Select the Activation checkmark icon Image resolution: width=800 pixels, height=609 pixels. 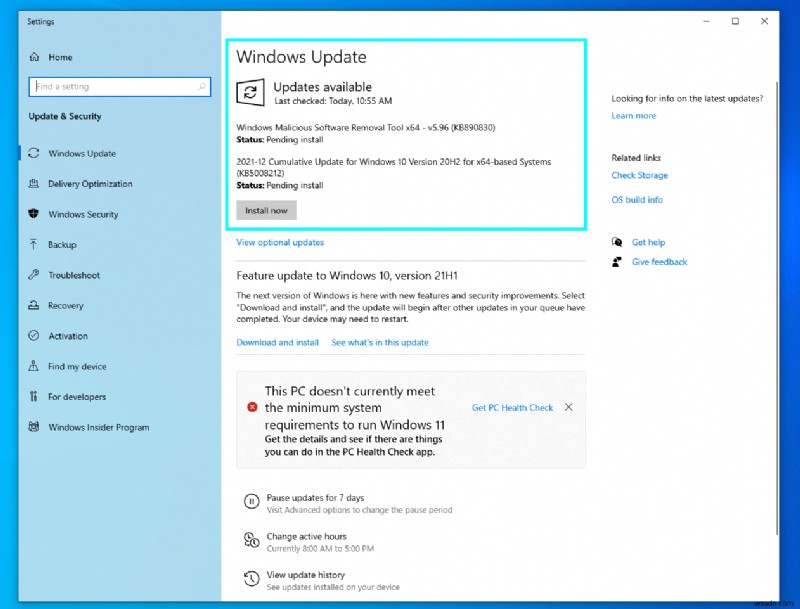click(x=34, y=336)
